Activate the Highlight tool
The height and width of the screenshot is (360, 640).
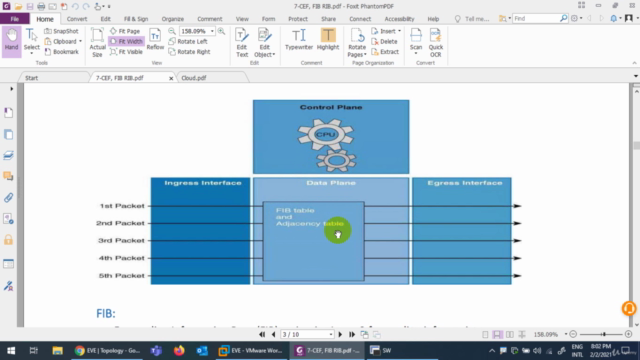[328, 40]
